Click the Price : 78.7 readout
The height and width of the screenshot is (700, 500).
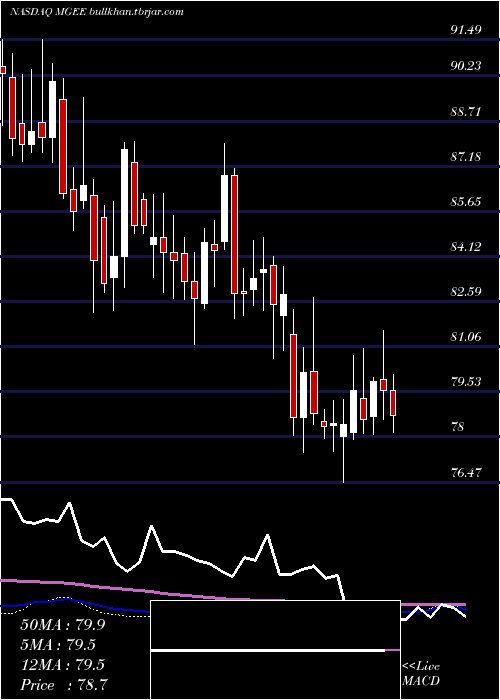[x=64, y=685]
